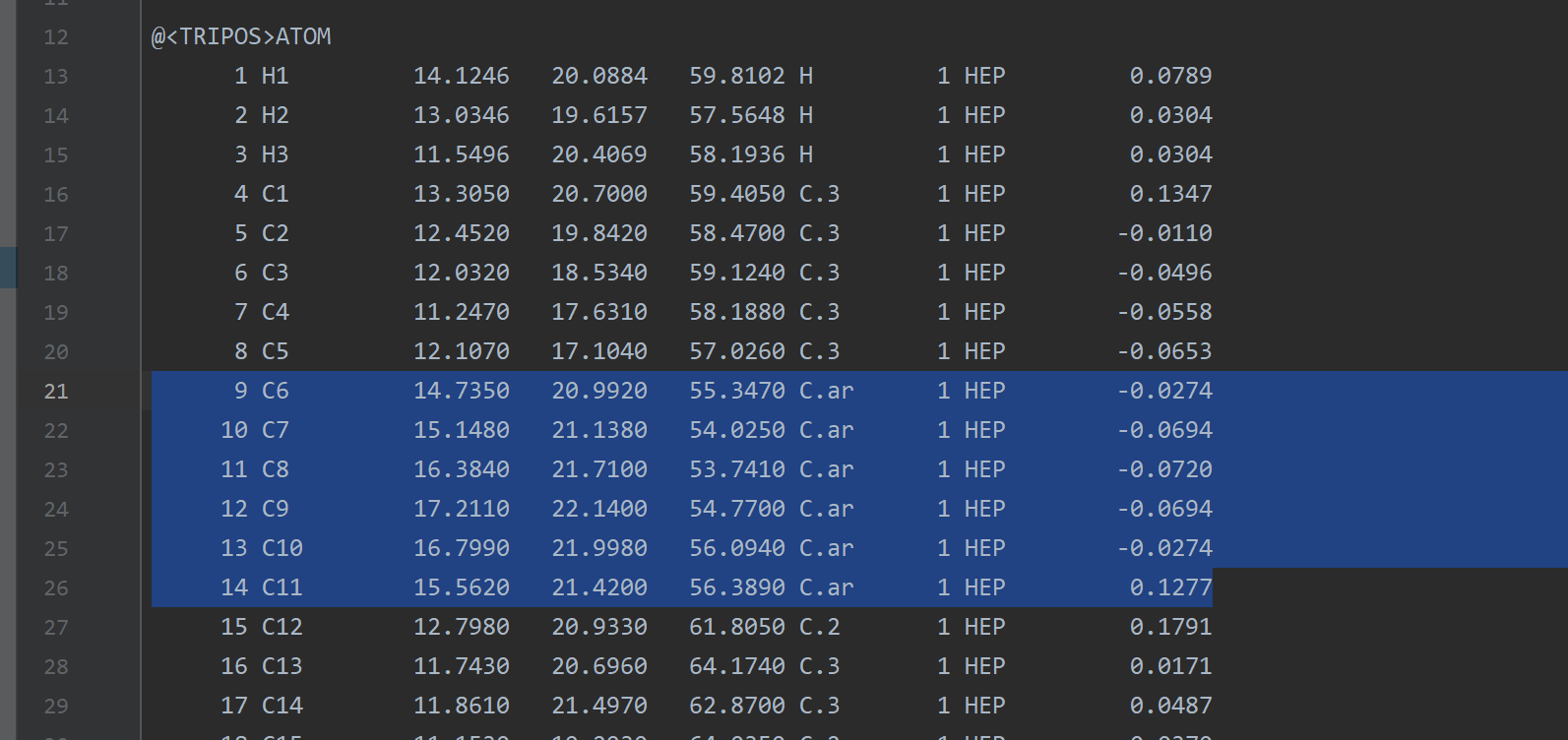The width and height of the screenshot is (1568, 740).
Task: Click z-coordinate 53.7410
Action: click(737, 469)
